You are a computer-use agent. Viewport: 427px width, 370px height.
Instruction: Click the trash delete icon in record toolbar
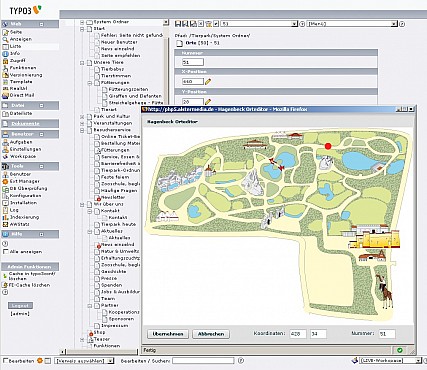click(x=209, y=24)
